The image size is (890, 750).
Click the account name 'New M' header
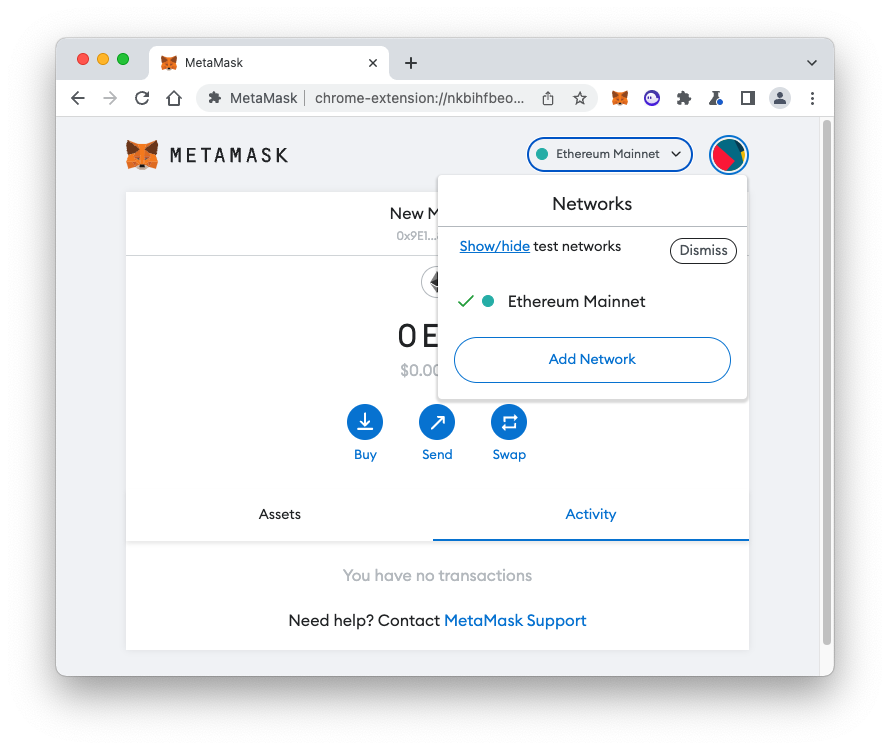click(x=414, y=213)
